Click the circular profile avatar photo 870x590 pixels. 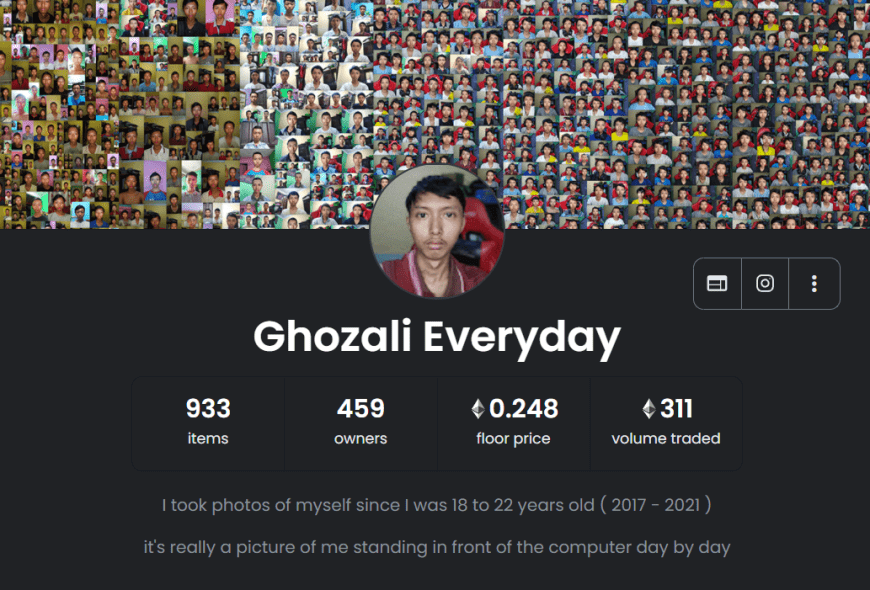437,231
